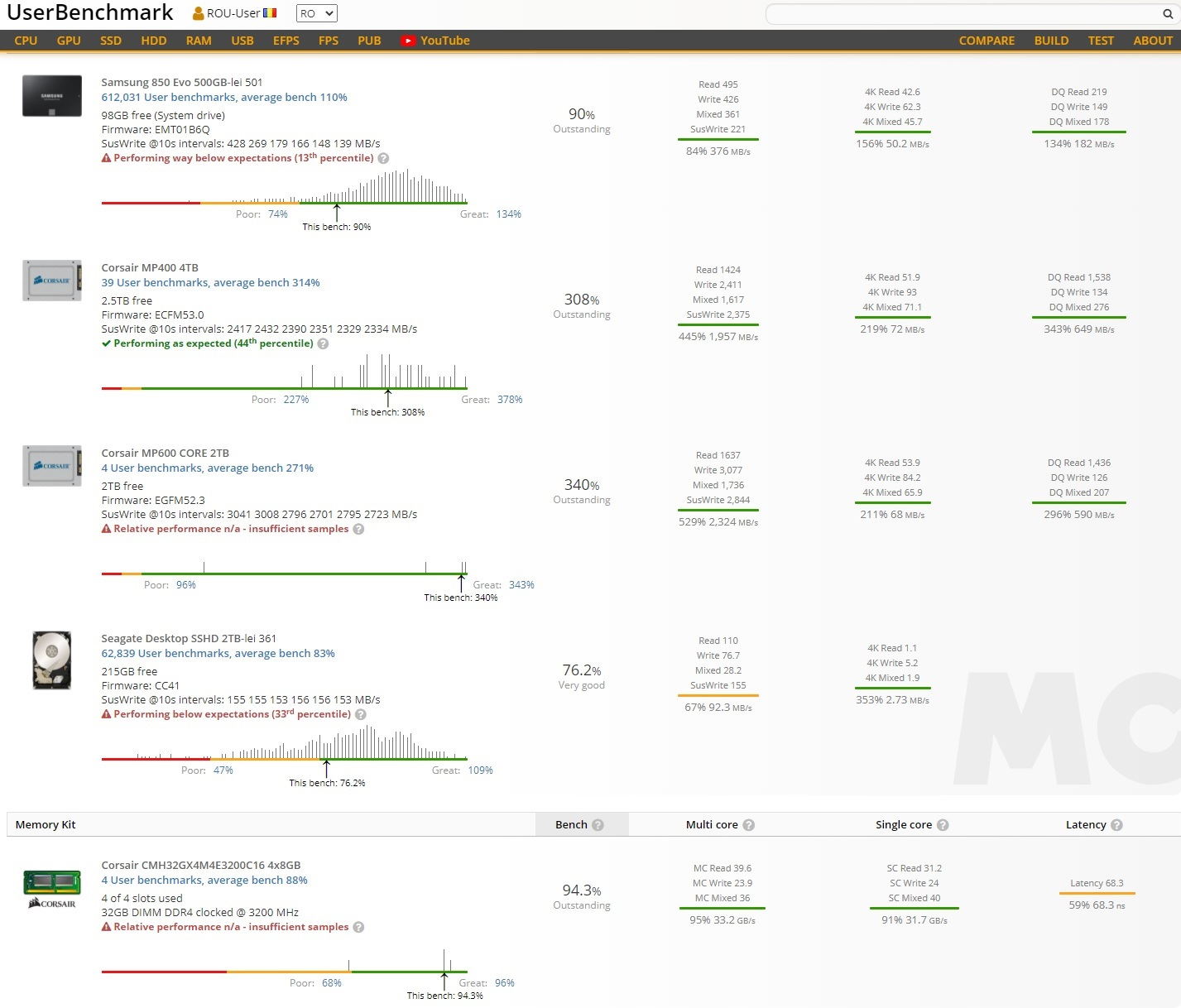Click the Seagate Desktop SSHD drive image
This screenshot has height=1008, width=1181.
point(52,660)
